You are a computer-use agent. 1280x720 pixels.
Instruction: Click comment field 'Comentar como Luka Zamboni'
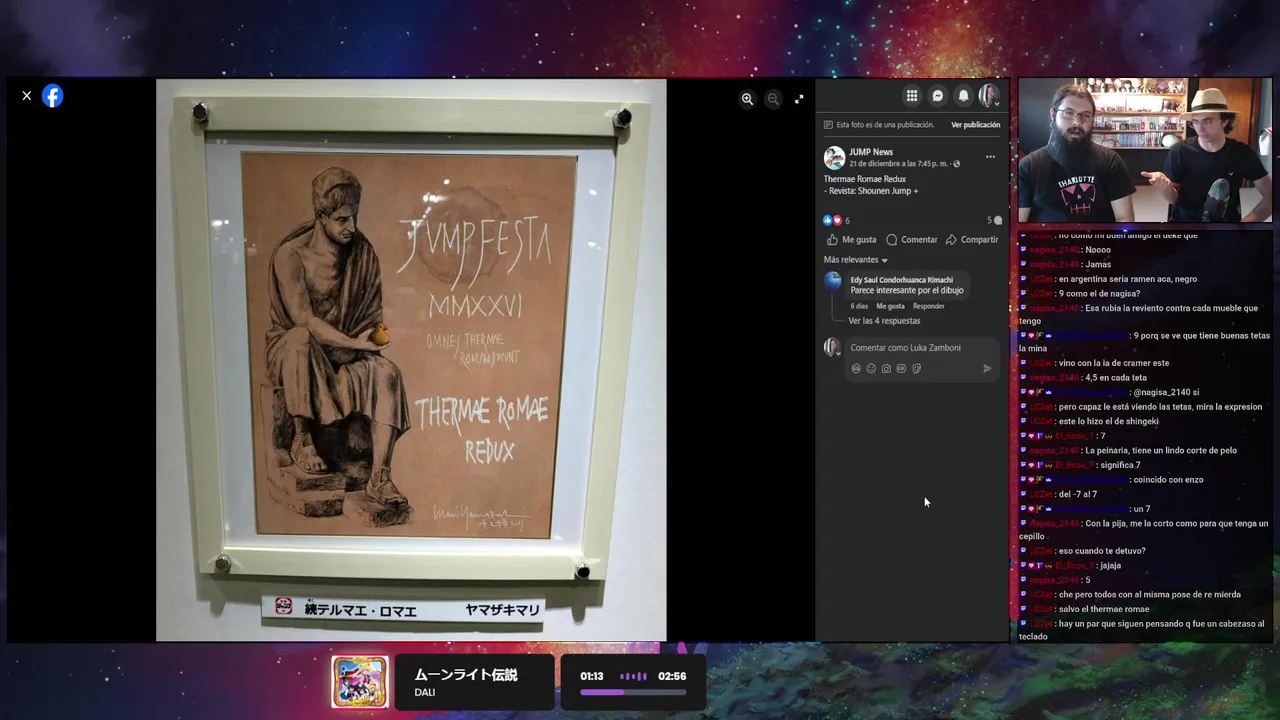905,348
